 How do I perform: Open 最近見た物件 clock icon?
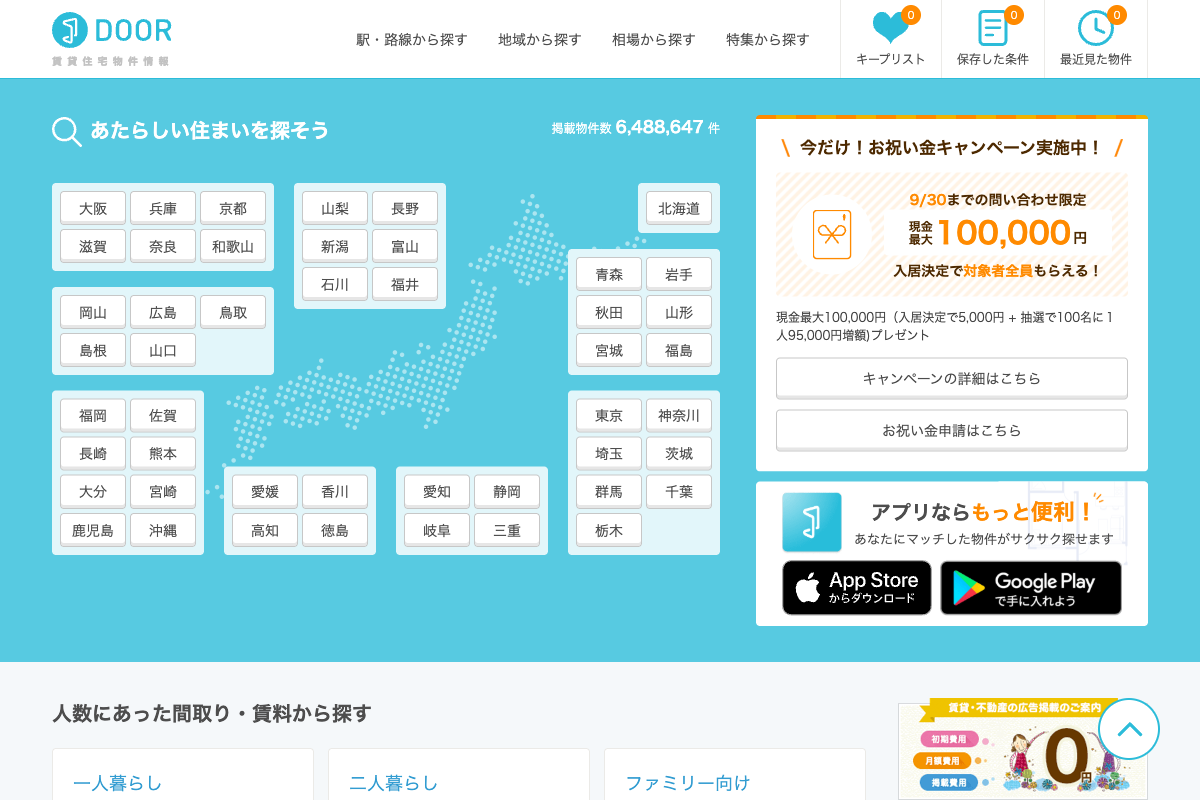pyautogui.click(x=1095, y=28)
